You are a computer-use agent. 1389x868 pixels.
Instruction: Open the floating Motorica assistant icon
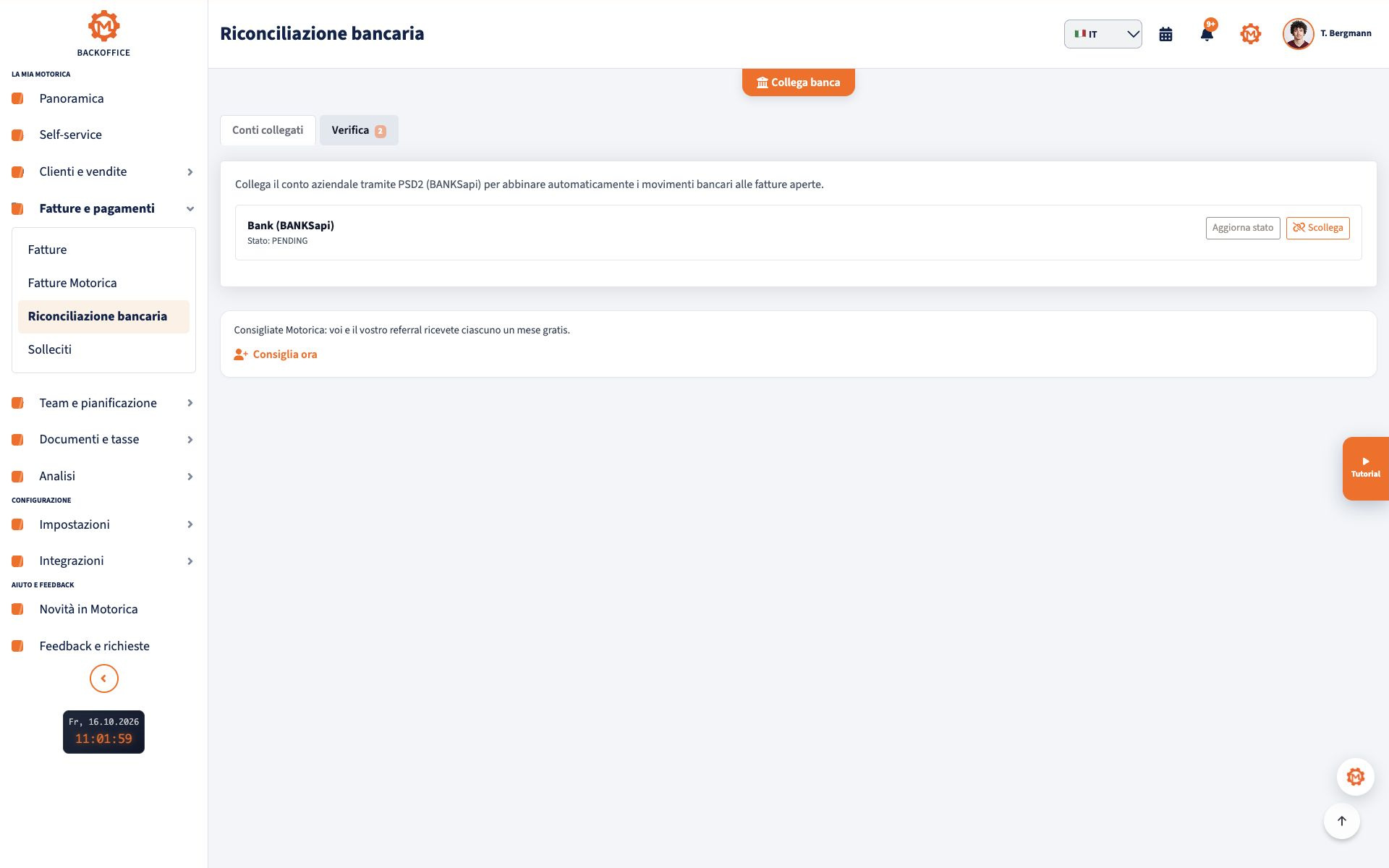(1356, 777)
